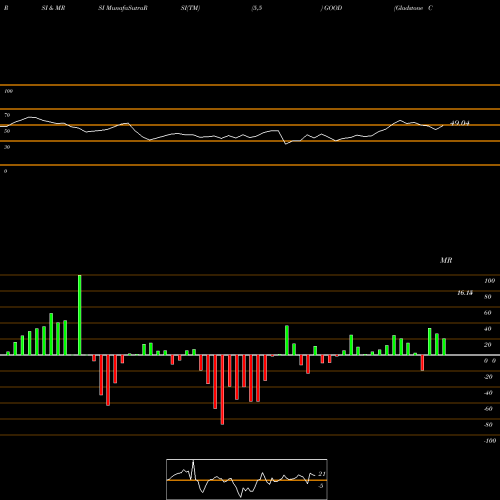This screenshot has width=500, height=500.
Task: Click the longest red MR bar
Action: (x=222, y=390)
